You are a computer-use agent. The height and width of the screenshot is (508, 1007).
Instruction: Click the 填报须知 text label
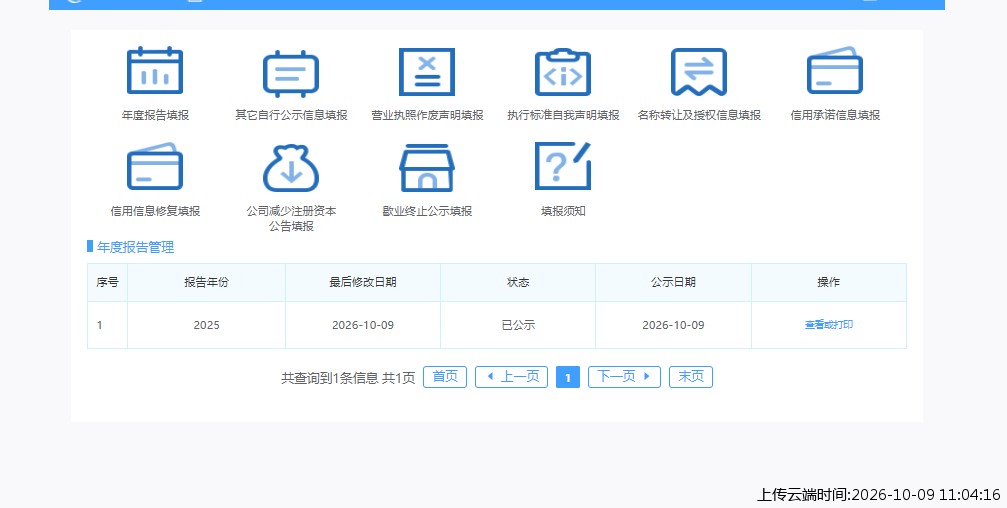pyautogui.click(x=563, y=211)
